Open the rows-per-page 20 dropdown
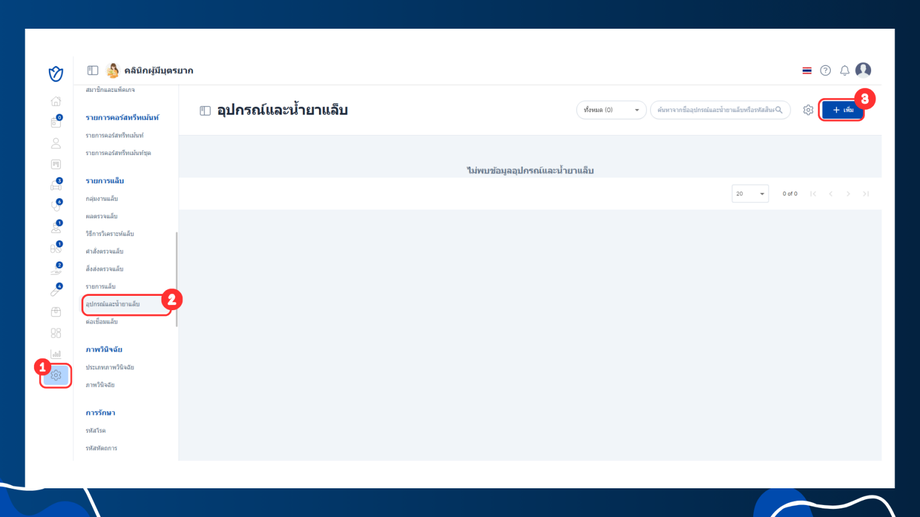Screen dimensions: 920x517 point(750,194)
